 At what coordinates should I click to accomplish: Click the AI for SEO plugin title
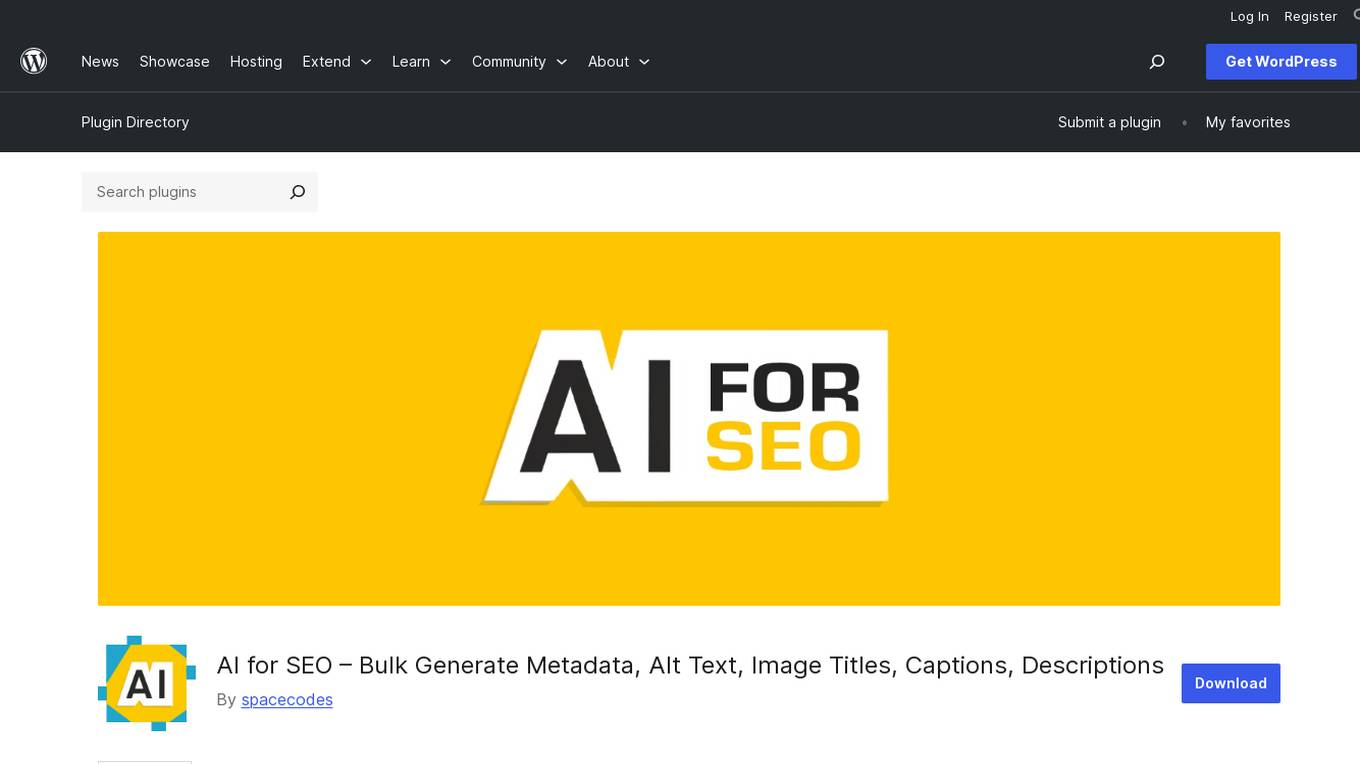tap(690, 666)
